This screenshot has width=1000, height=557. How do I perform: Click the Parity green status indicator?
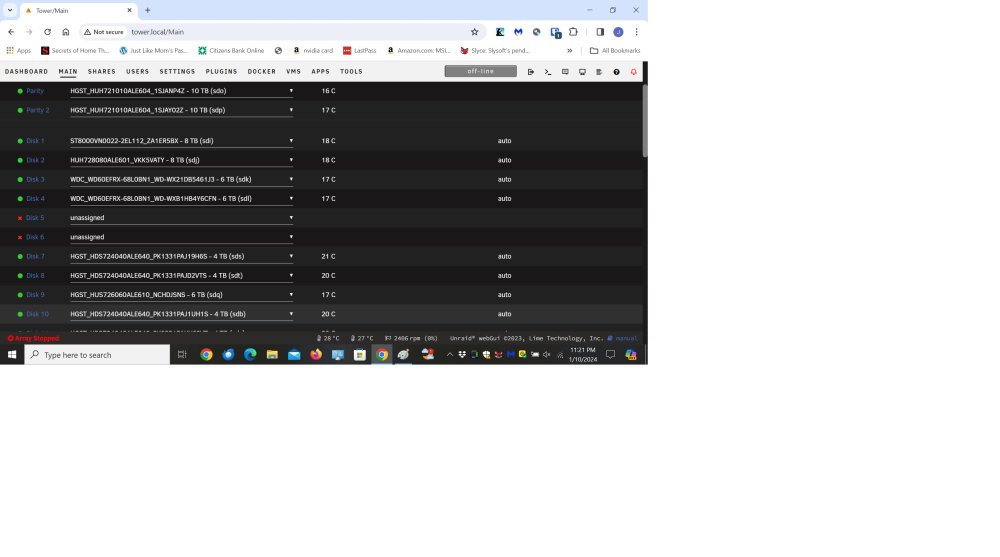coord(20,91)
